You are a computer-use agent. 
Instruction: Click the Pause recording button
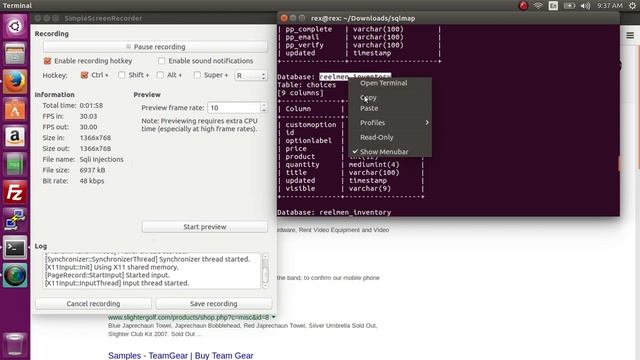click(x=156, y=47)
